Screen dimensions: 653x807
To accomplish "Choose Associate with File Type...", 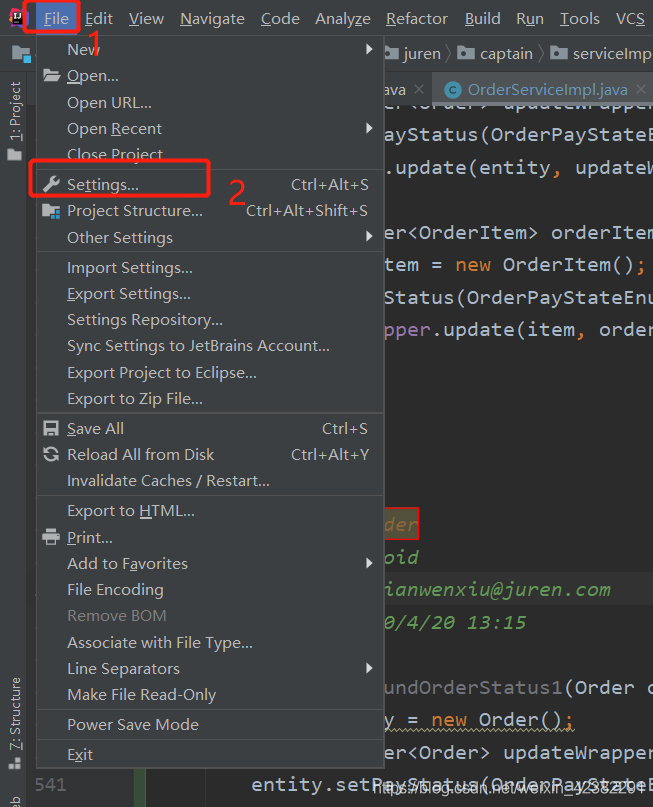I will (210, 642).
